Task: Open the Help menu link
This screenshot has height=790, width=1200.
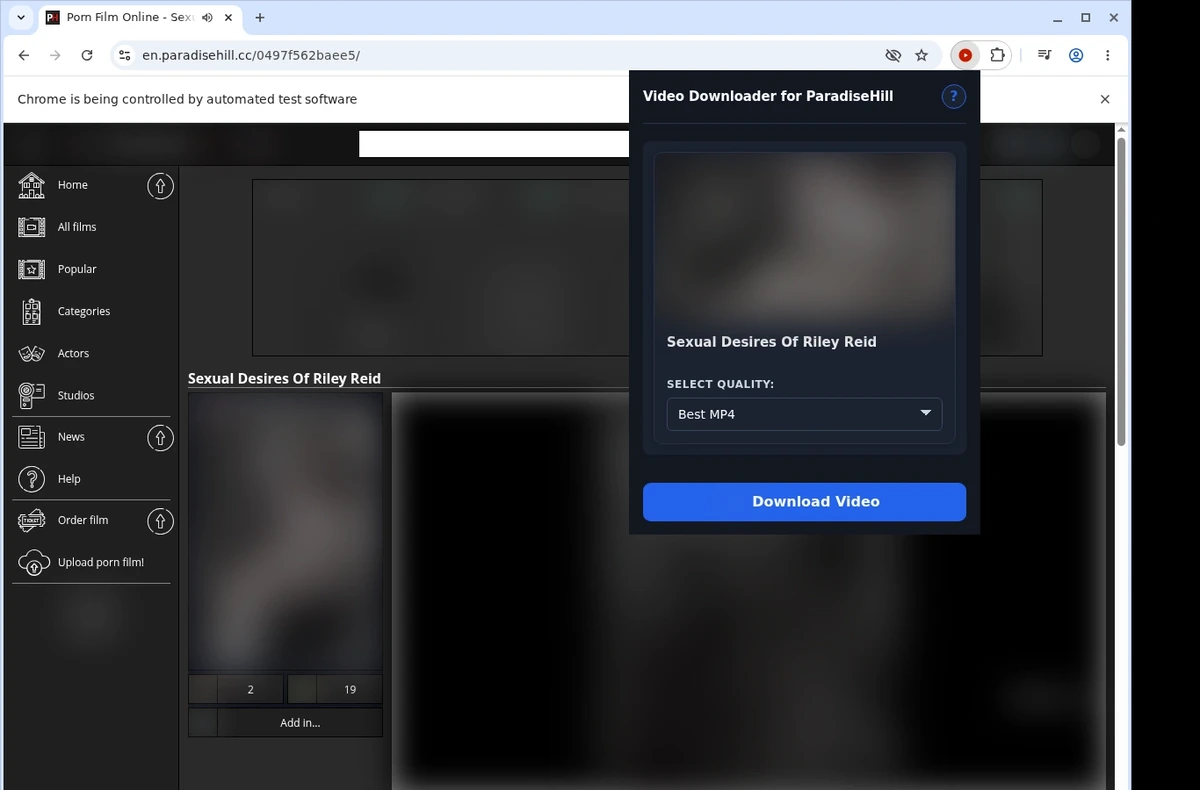Action: click(x=69, y=479)
